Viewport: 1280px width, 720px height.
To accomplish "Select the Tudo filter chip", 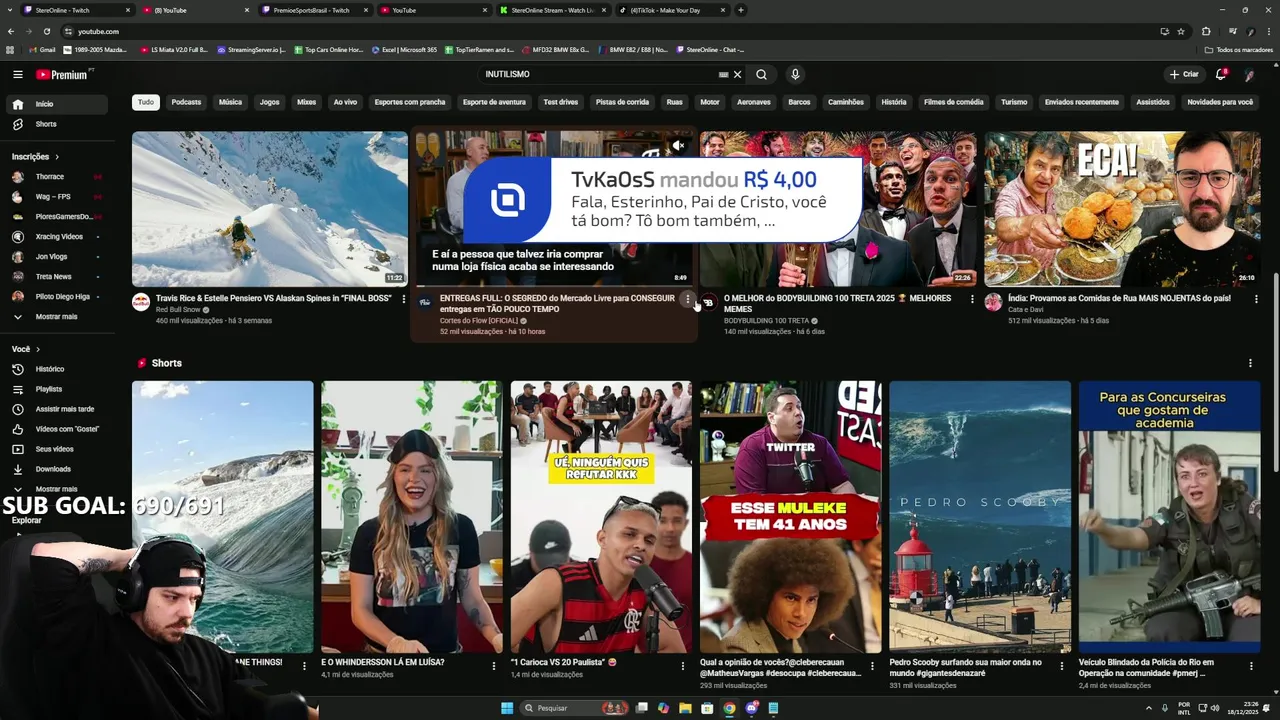I will point(146,102).
